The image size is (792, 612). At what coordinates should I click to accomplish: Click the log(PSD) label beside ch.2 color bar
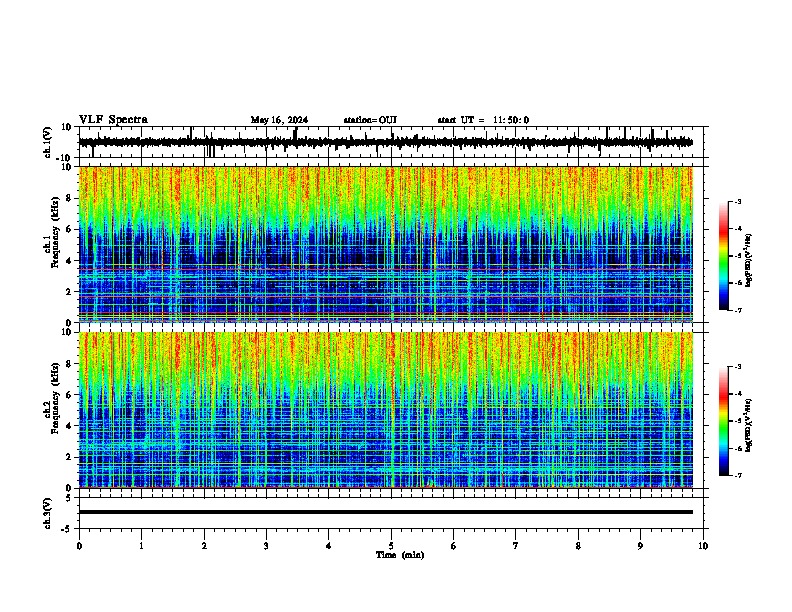(749, 425)
